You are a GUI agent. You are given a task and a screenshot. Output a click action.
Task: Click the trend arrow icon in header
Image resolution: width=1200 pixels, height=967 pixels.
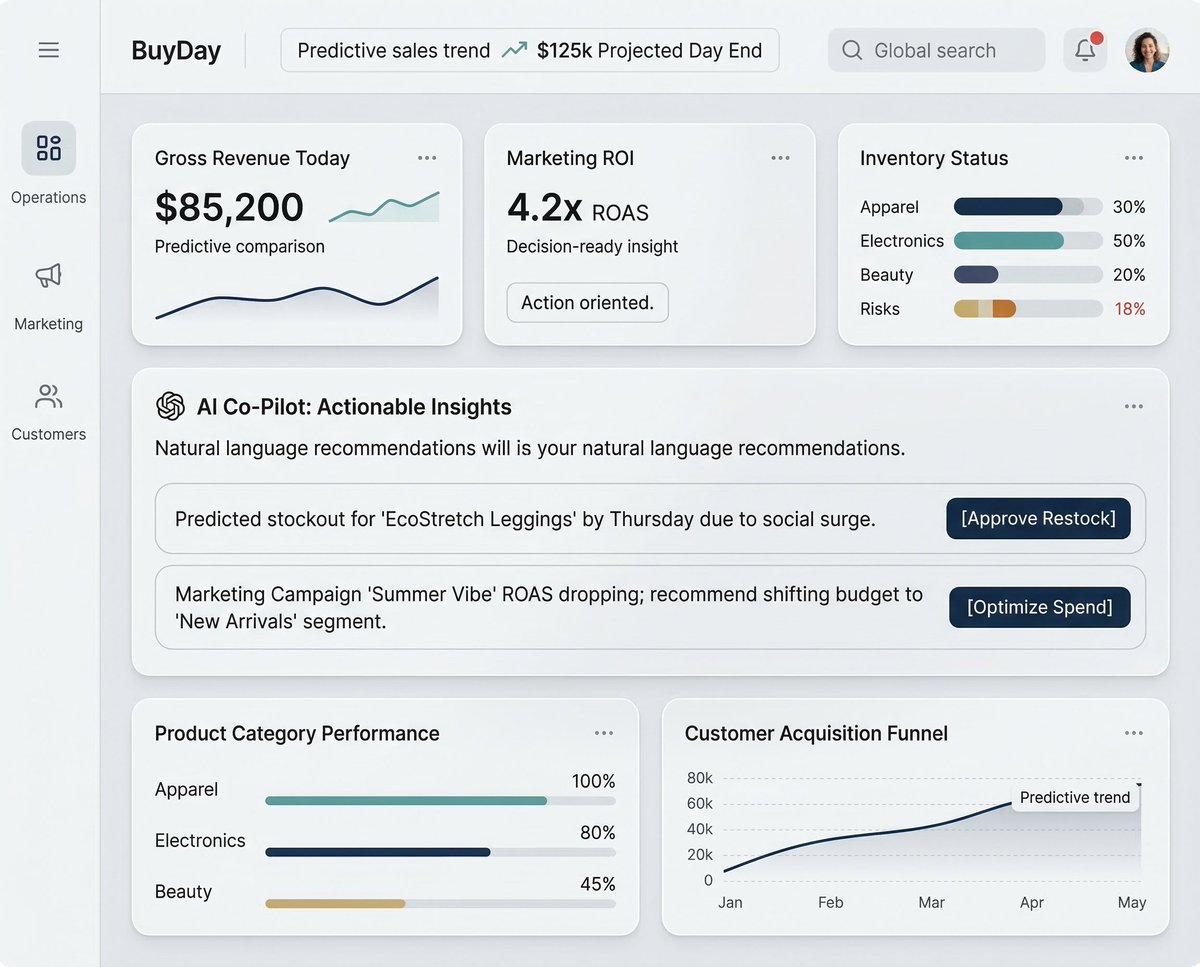pyautogui.click(x=514, y=50)
